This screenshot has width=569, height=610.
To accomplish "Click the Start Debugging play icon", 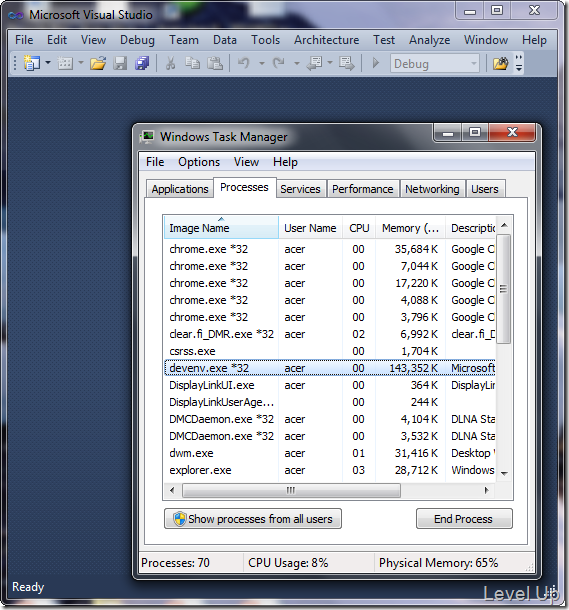I will click(x=376, y=63).
